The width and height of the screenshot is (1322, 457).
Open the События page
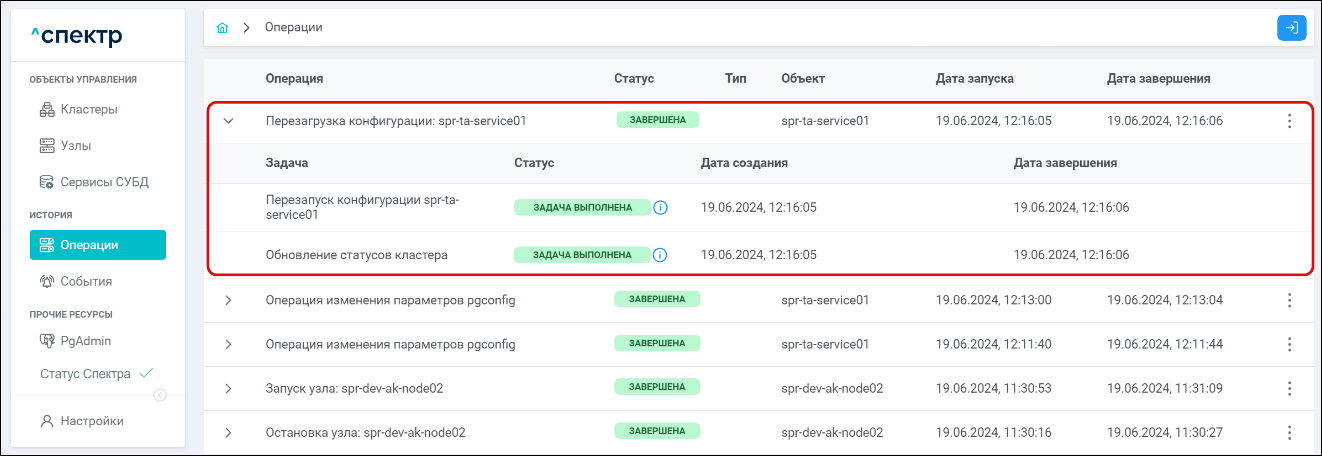tap(86, 281)
